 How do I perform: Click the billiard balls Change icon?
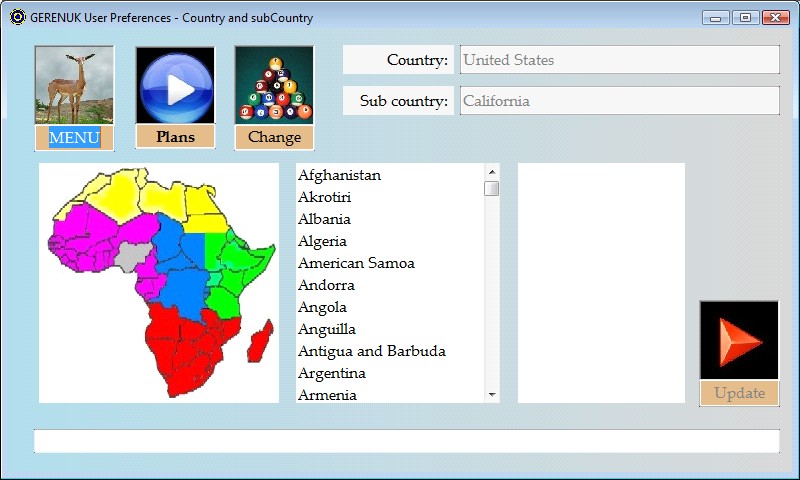[274, 86]
